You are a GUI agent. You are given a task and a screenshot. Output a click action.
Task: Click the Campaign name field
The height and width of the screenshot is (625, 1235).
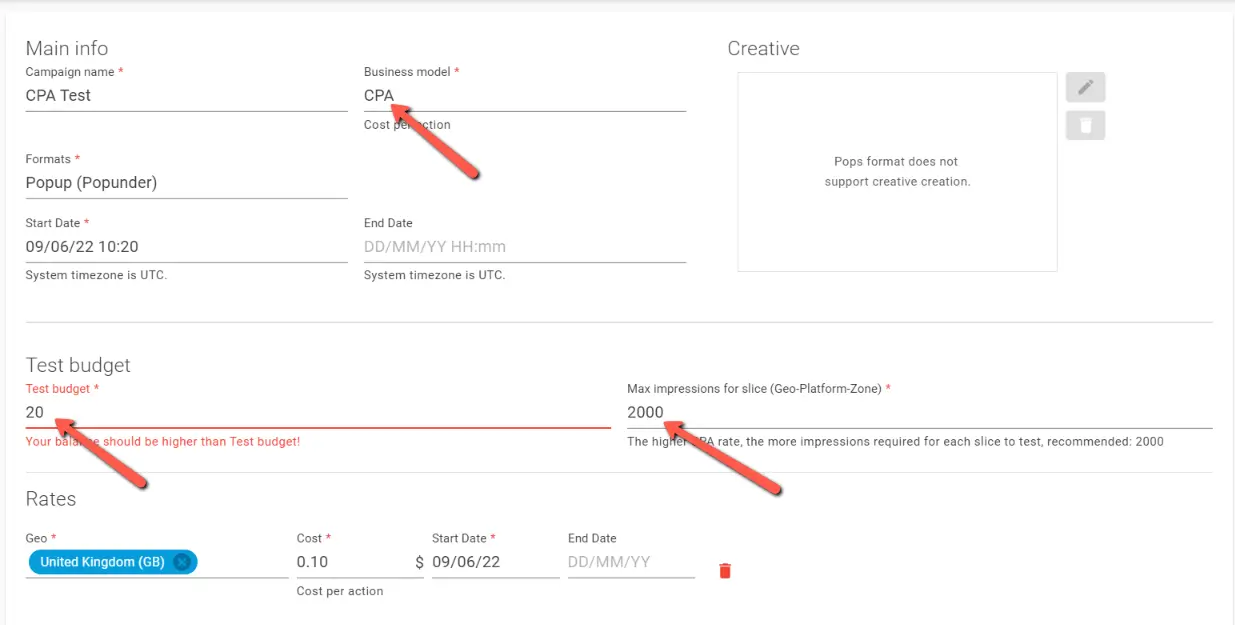click(186, 96)
